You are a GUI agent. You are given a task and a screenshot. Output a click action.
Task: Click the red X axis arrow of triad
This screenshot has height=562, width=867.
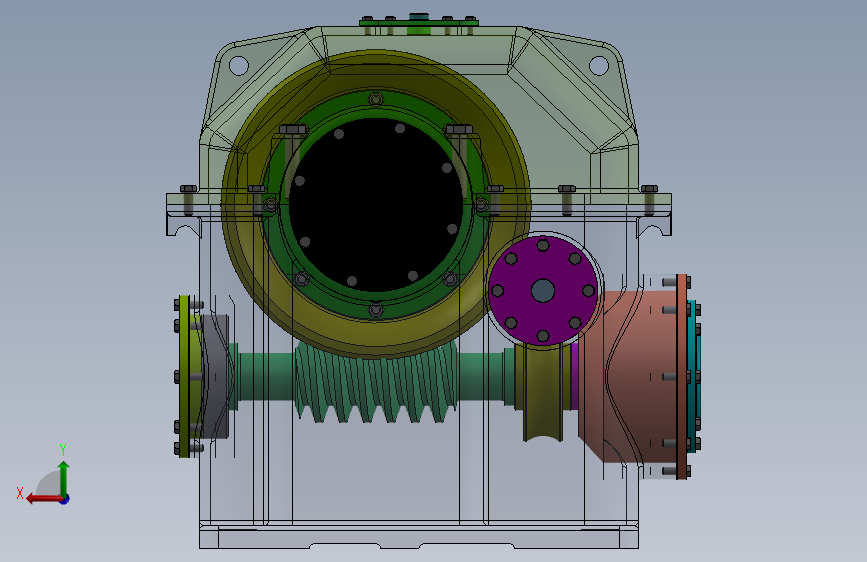(x=44, y=499)
